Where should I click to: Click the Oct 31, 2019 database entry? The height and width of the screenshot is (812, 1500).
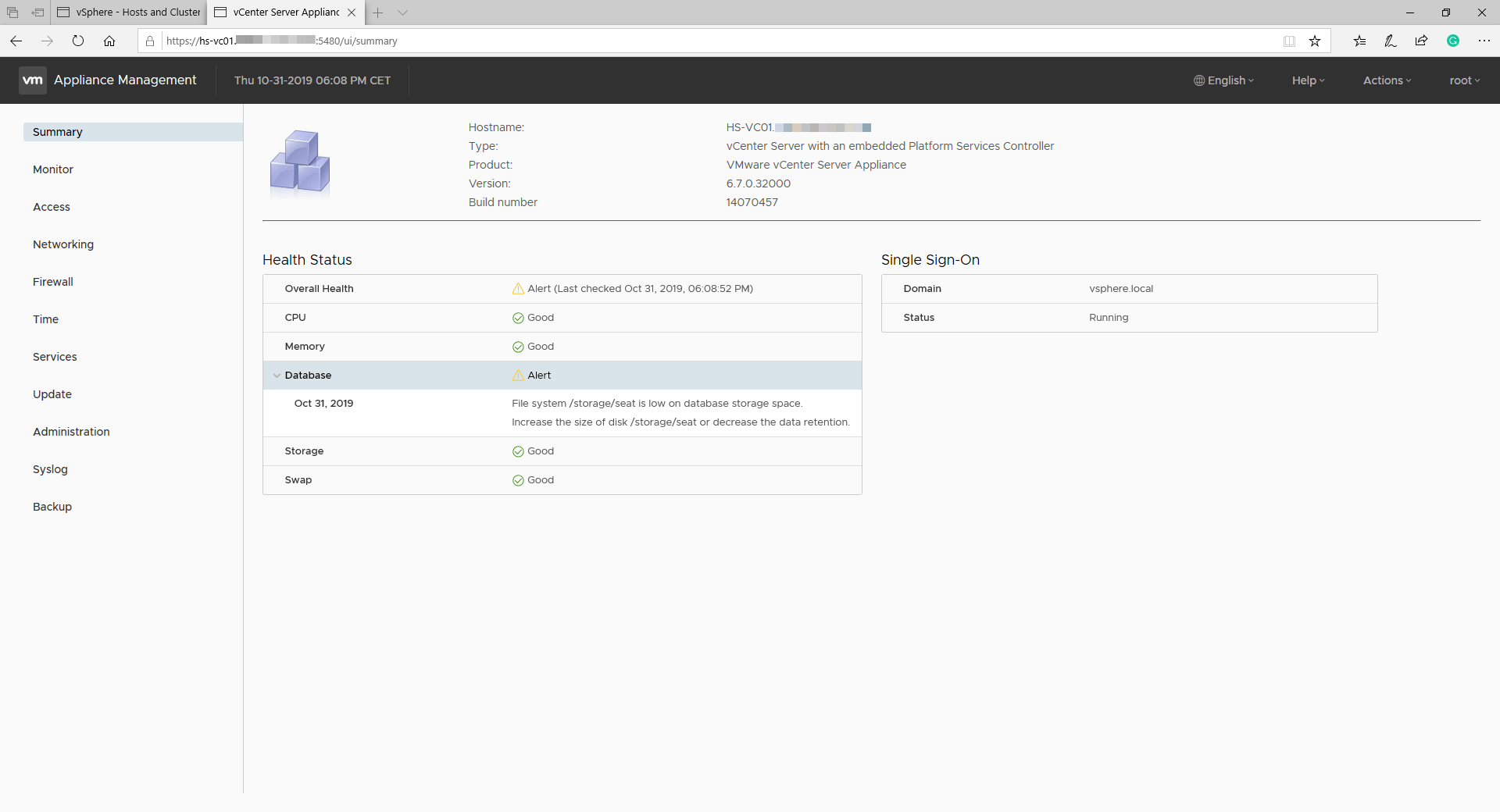323,404
